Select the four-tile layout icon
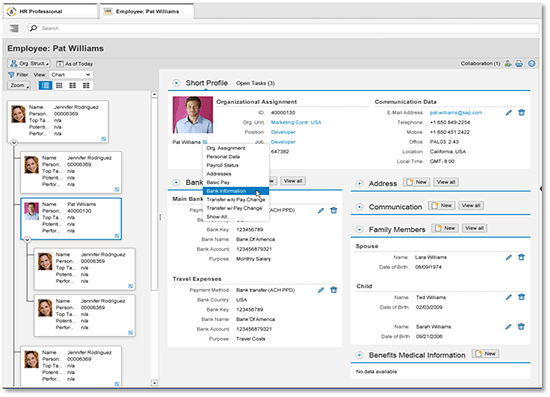This screenshot has width=550, height=397. [86, 85]
